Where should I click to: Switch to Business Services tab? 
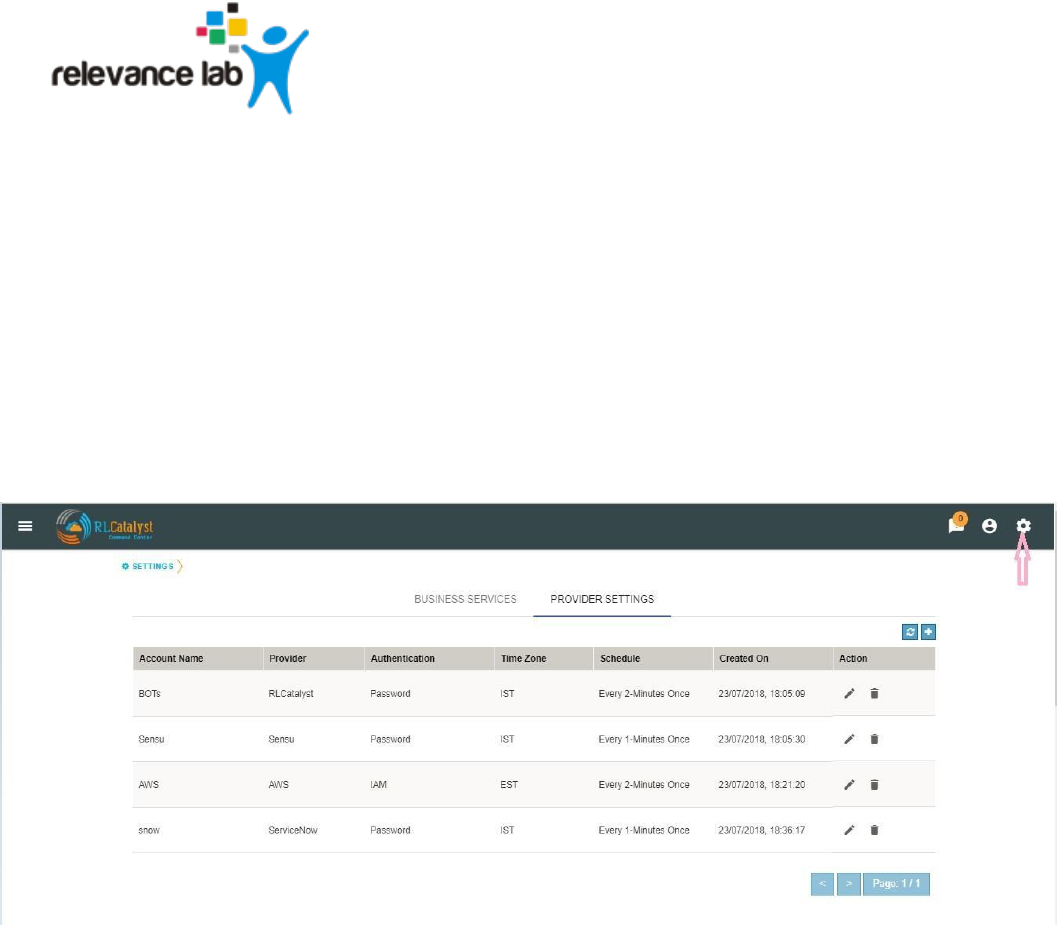point(465,599)
